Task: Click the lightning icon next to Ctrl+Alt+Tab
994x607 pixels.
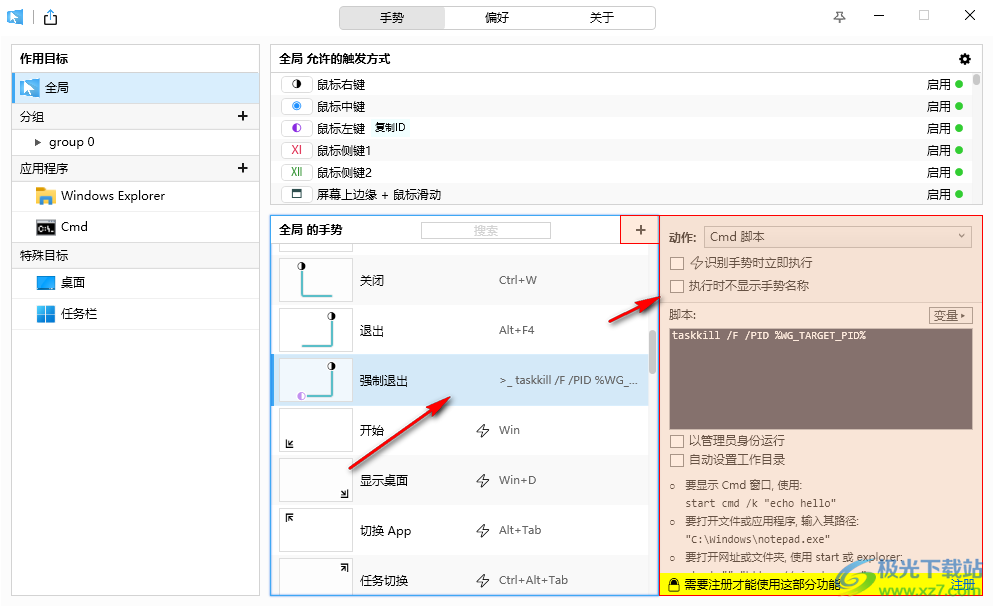Action: click(x=483, y=580)
